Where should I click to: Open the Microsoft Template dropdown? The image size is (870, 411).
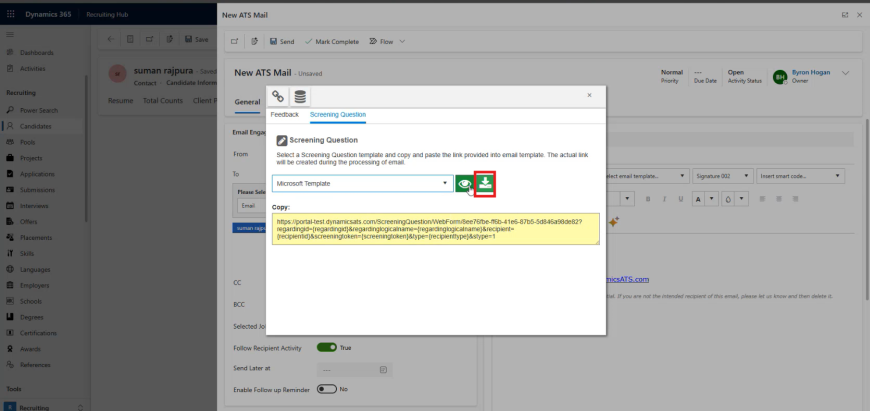click(363, 183)
